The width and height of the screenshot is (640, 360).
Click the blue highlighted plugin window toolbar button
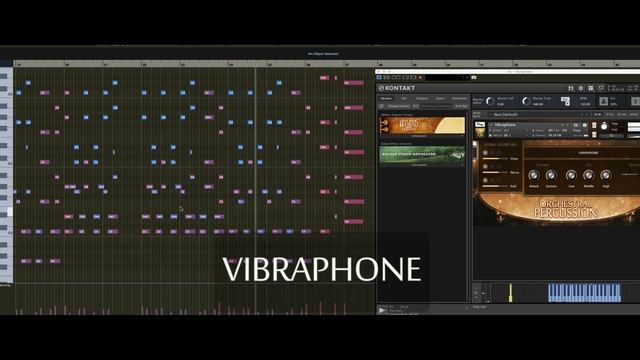click(379, 78)
